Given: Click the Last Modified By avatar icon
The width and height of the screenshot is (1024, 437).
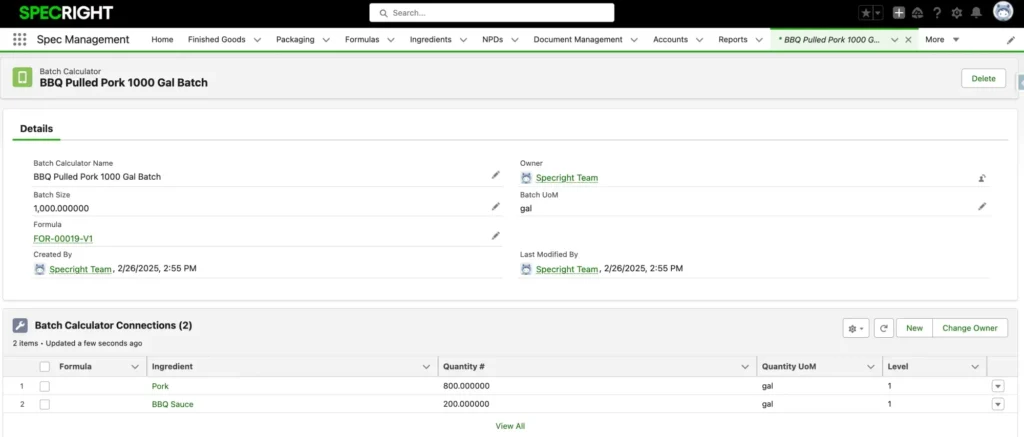Looking at the screenshot, I should tap(526, 269).
